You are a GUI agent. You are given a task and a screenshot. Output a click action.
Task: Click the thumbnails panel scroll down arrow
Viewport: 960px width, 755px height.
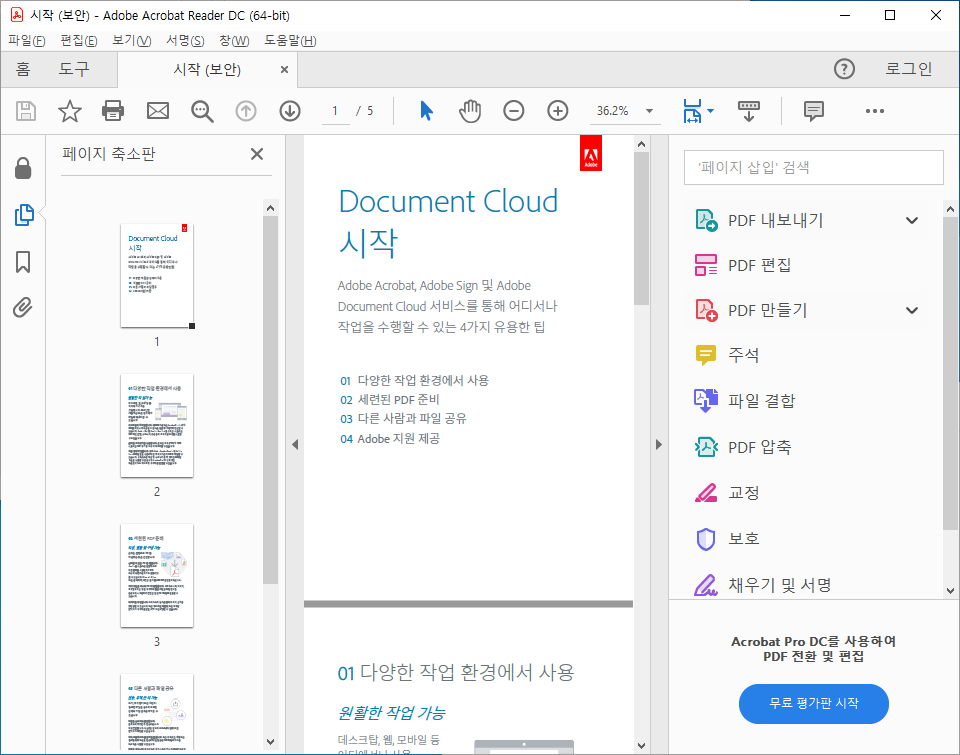[x=271, y=742]
